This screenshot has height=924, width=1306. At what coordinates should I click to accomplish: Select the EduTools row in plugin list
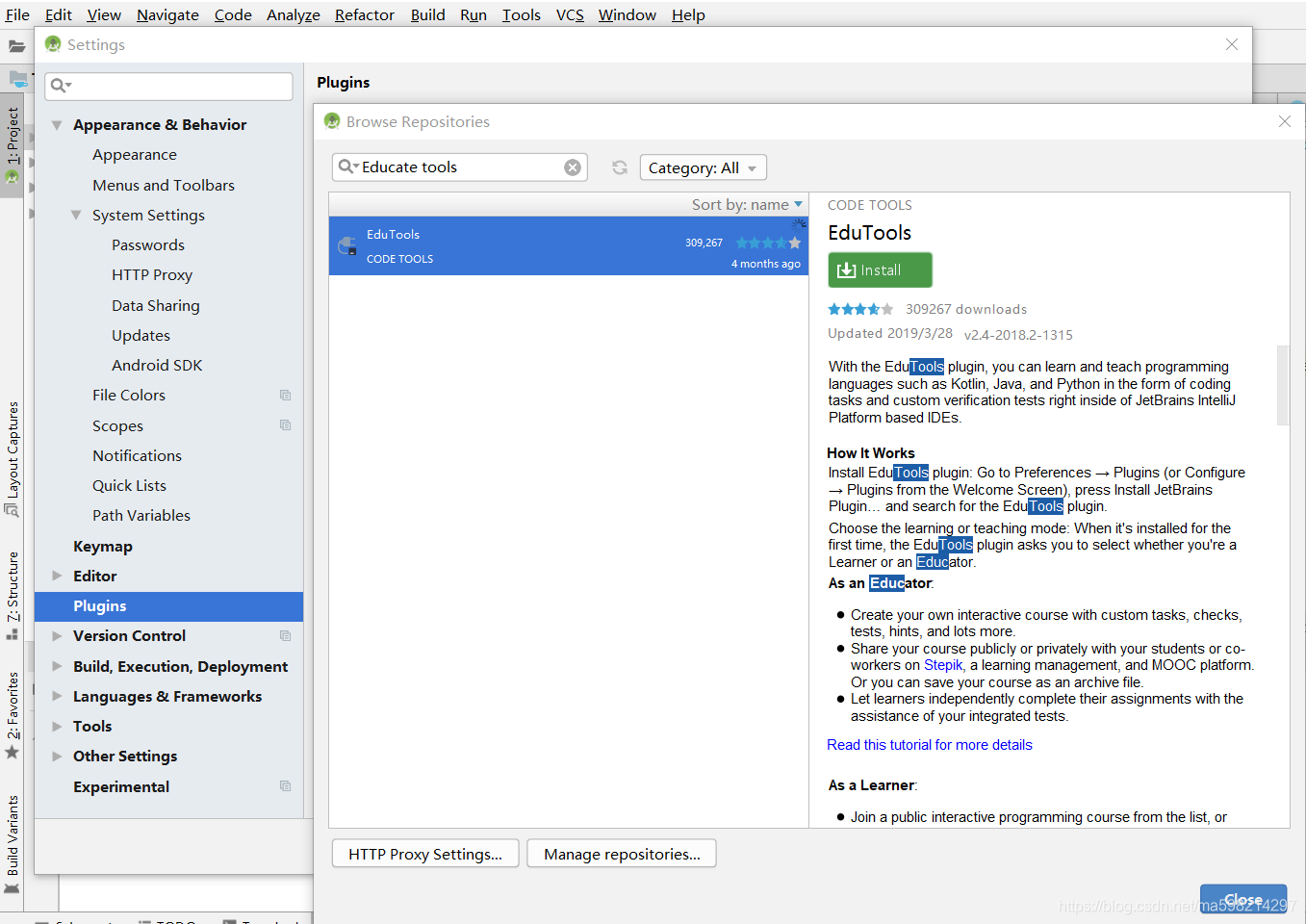coord(569,246)
